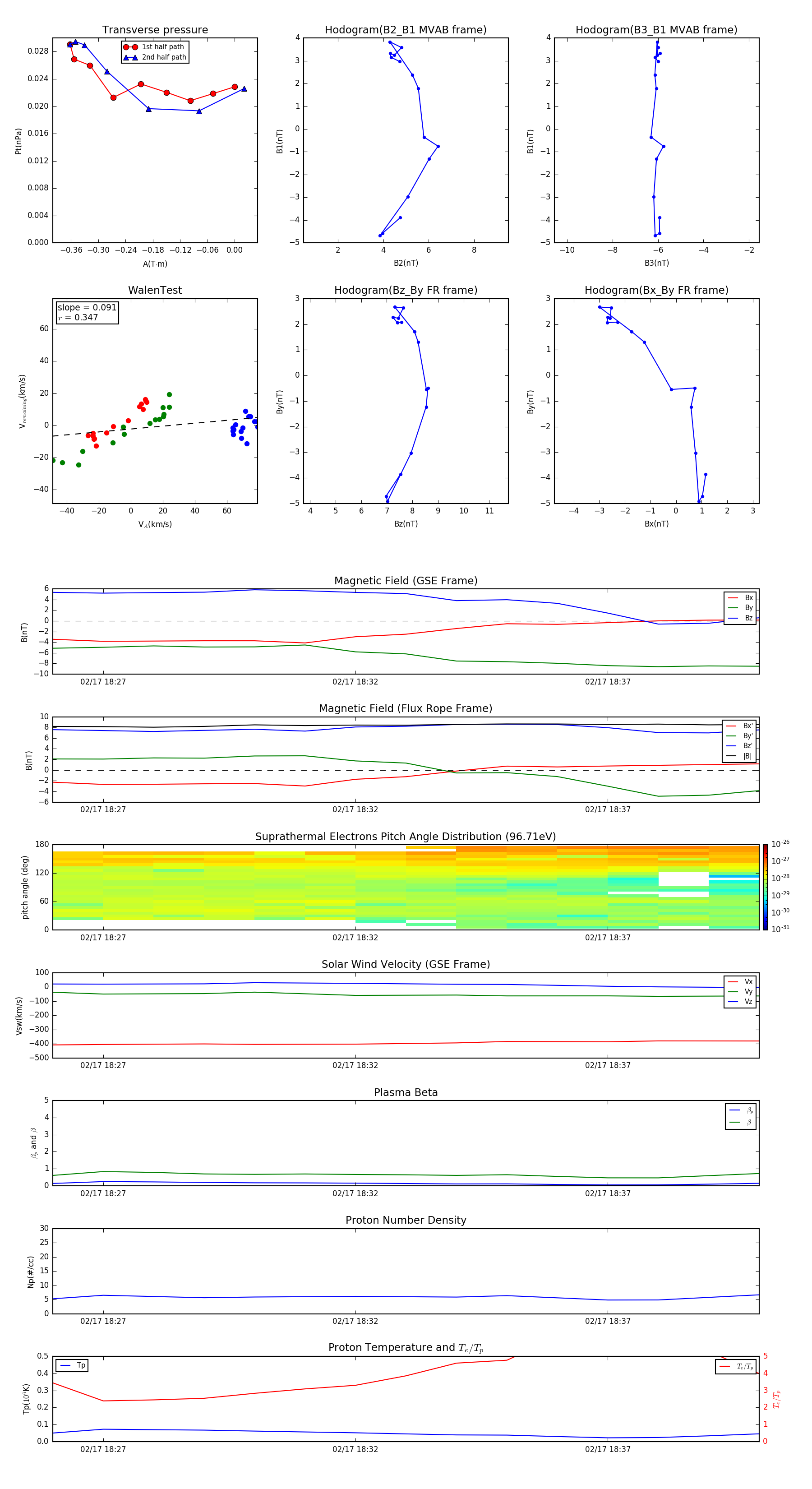Click the "V_remaining(km/s)" y-axis label
The width and height of the screenshot is (812, 1489).
(x=22, y=401)
